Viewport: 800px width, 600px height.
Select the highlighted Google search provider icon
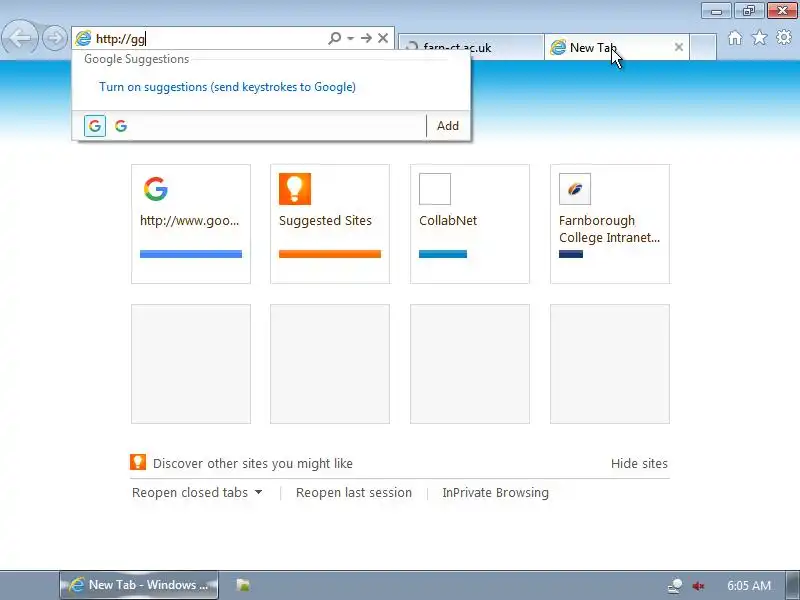click(x=95, y=126)
